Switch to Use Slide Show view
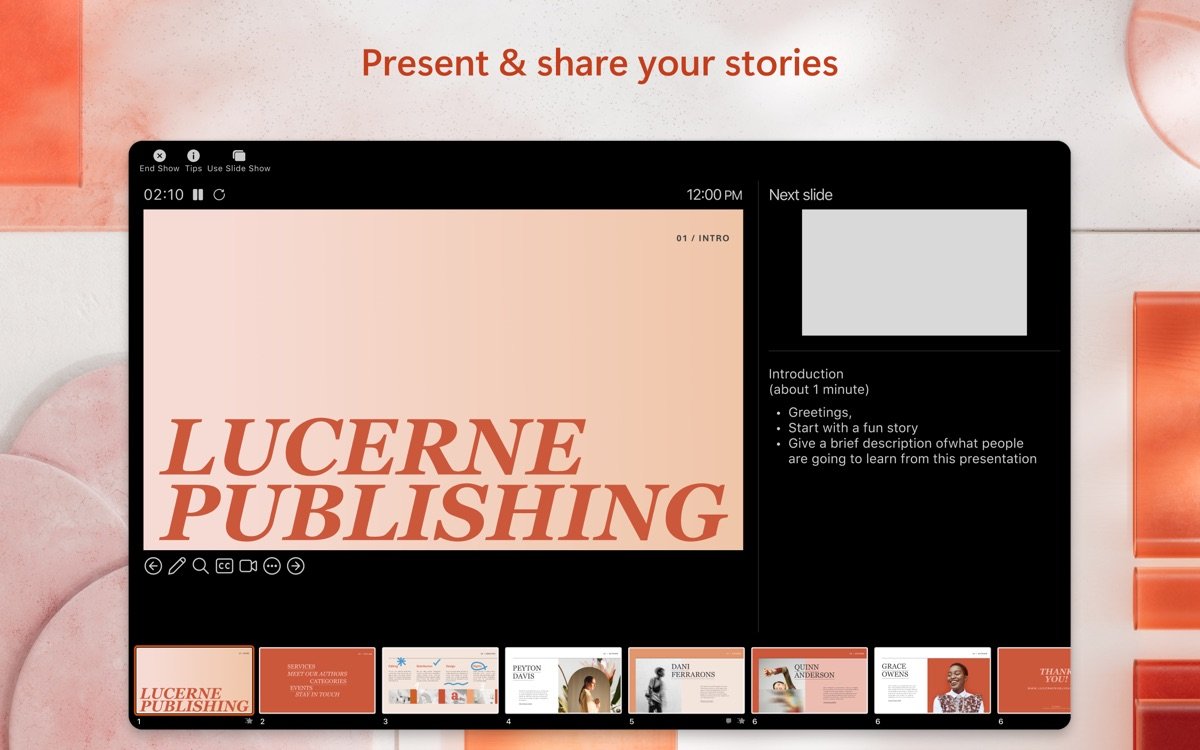 (x=239, y=156)
